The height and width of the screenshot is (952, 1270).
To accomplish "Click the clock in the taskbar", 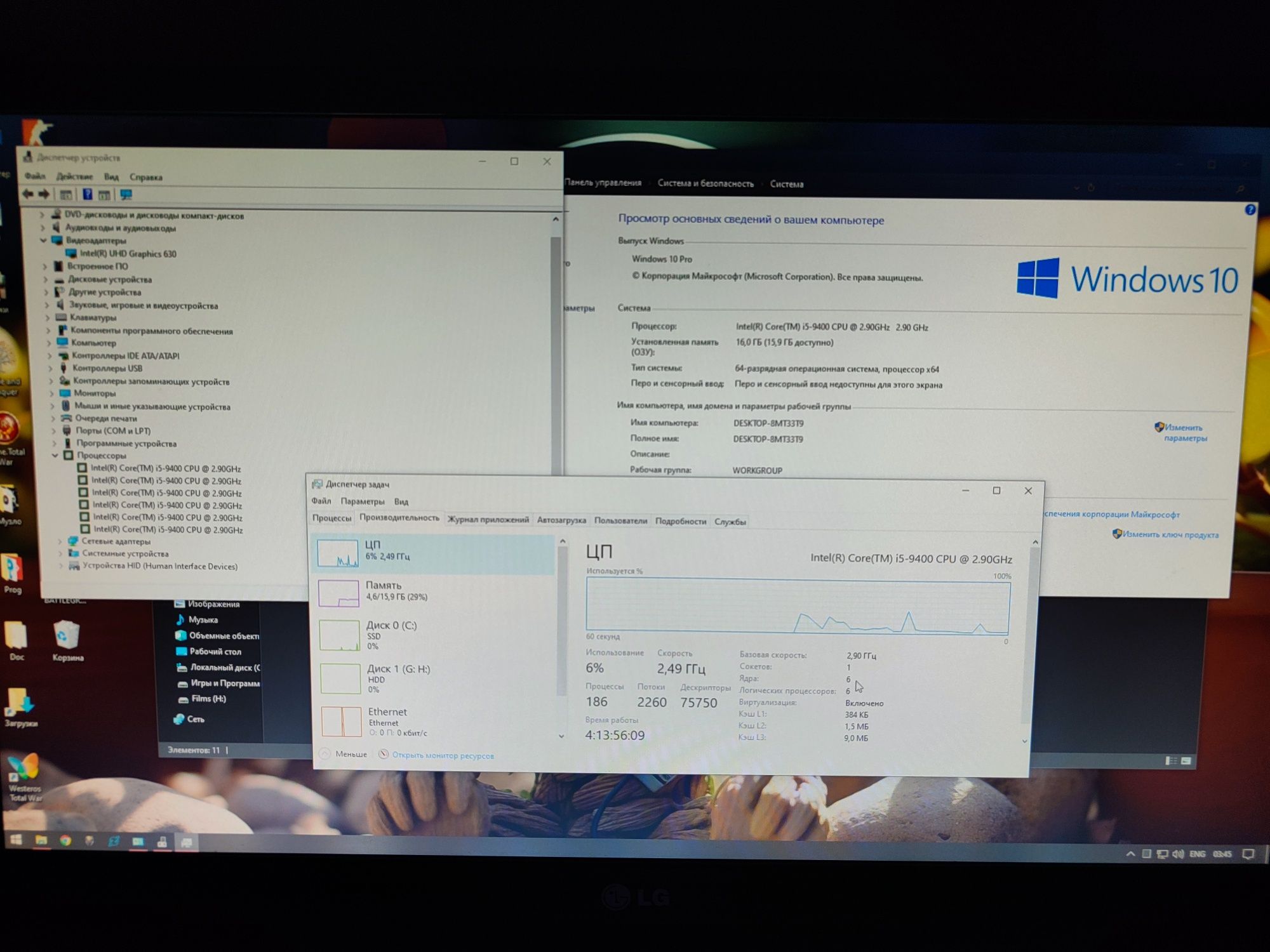I will pyautogui.click(x=1222, y=854).
